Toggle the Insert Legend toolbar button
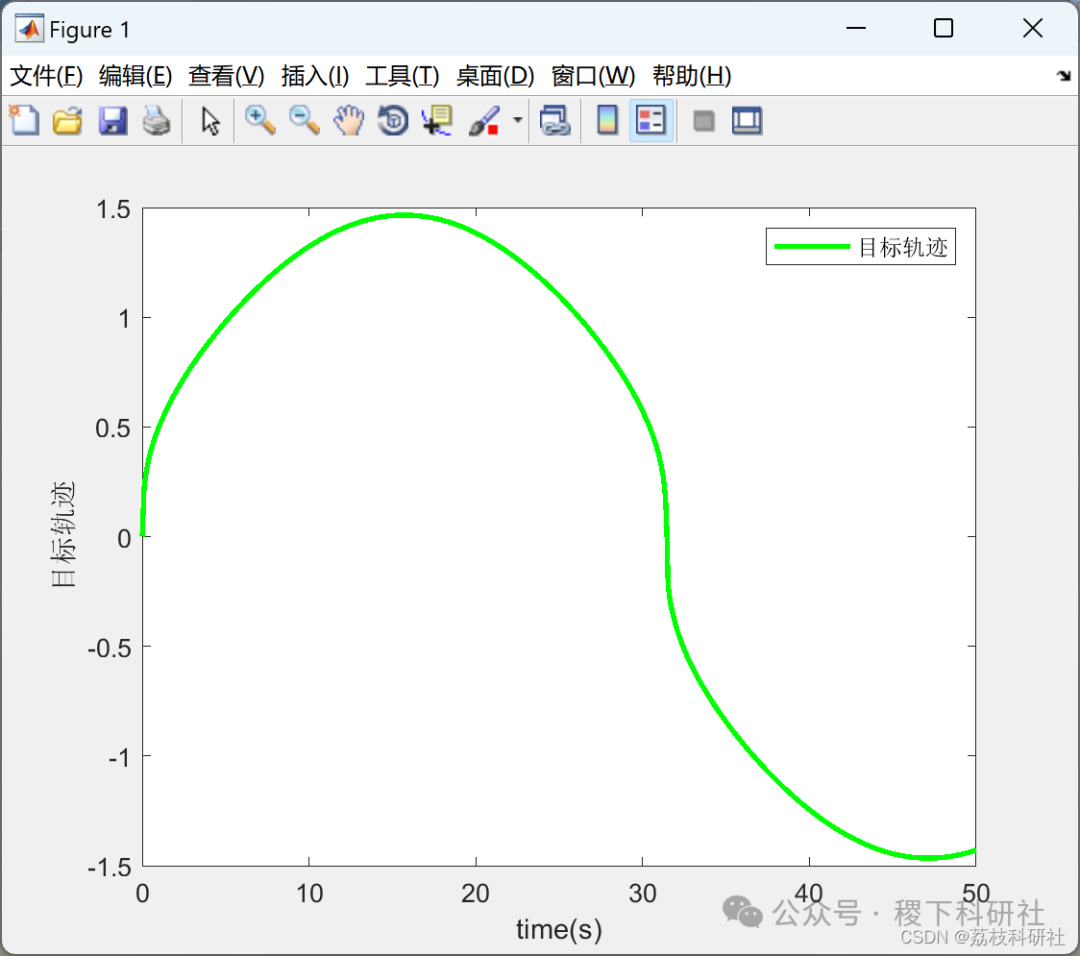The height and width of the screenshot is (956, 1080). (651, 121)
